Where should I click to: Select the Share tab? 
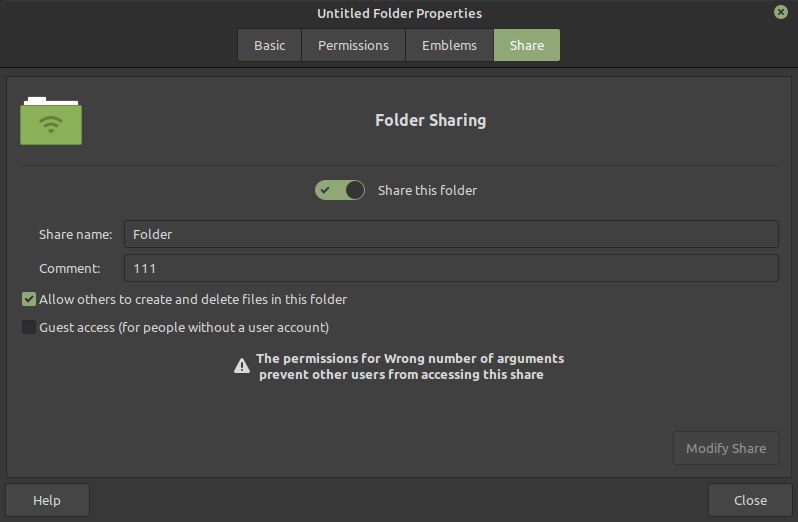tap(527, 45)
